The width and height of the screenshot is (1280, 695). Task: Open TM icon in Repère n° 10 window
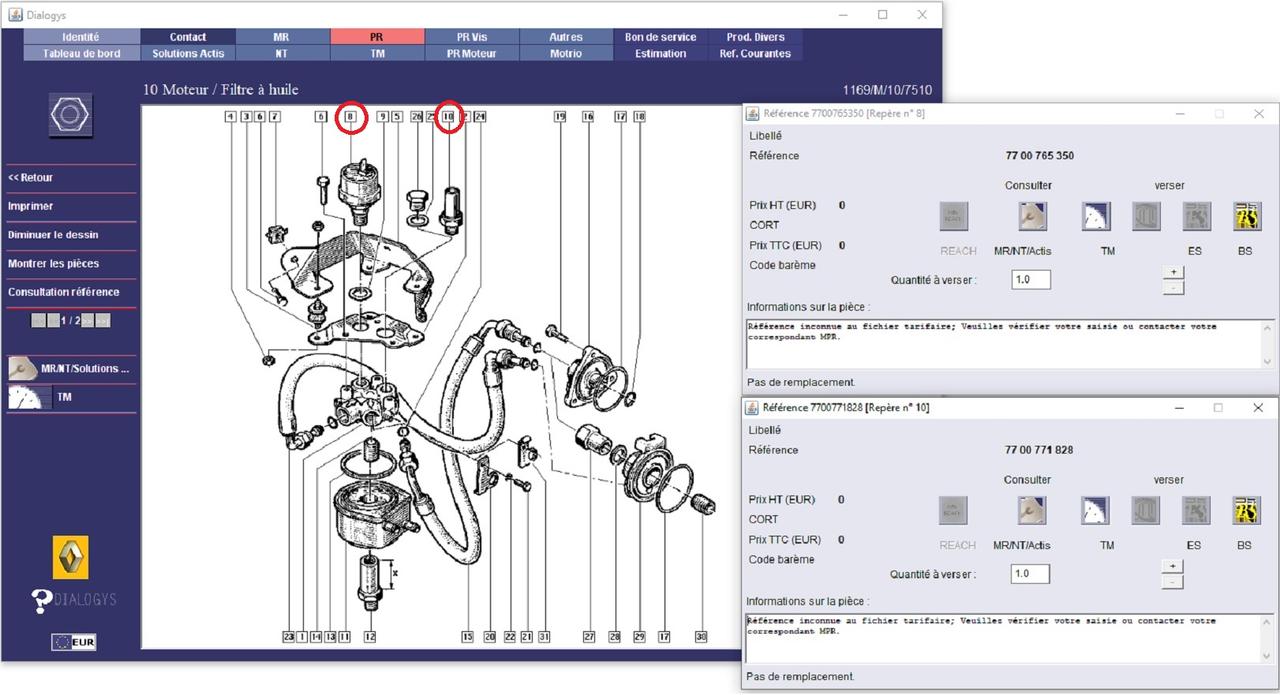click(x=1096, y=510)
